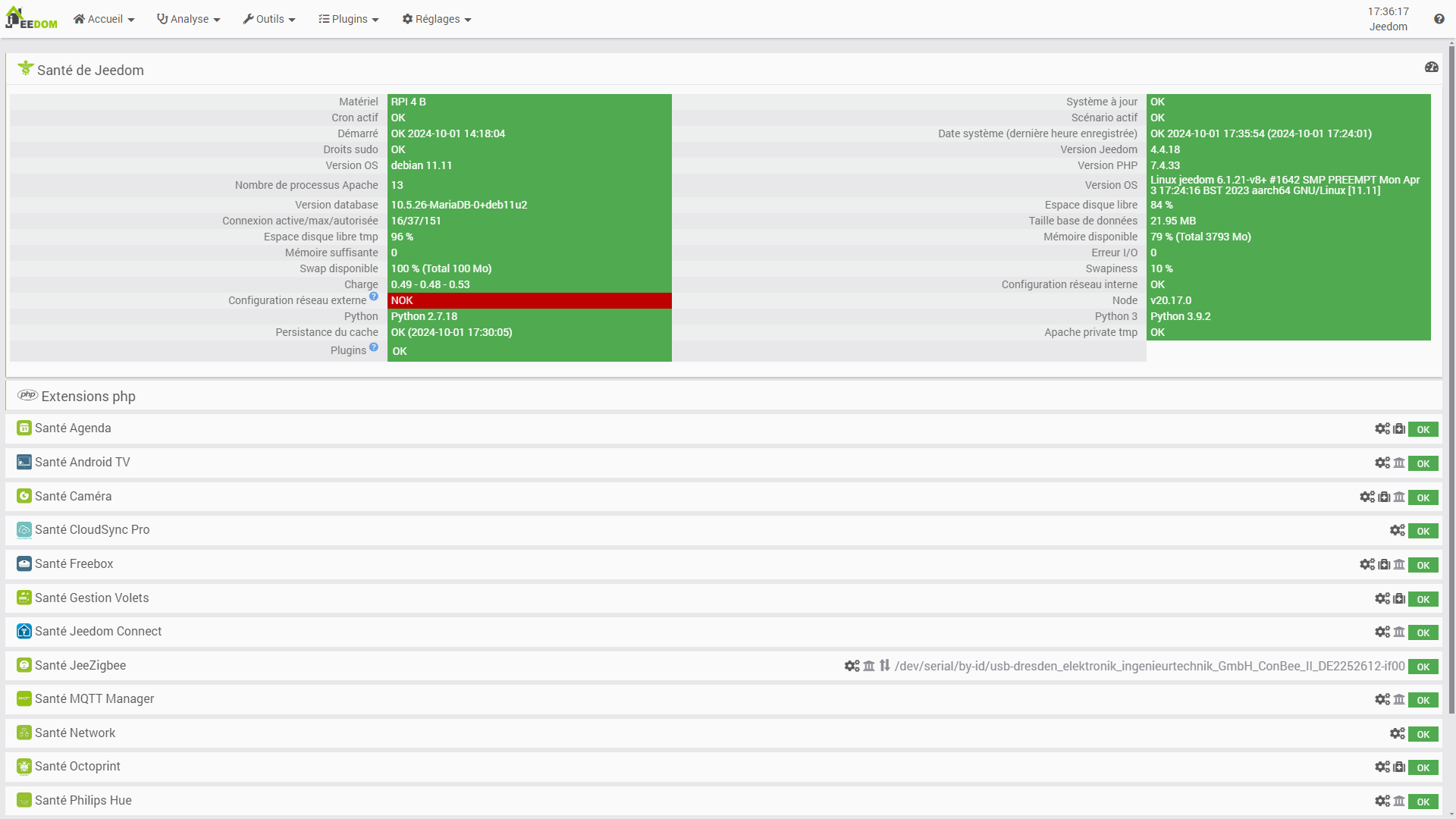
Task: Click gears icon on Santé Network row
Action: 1397,734
